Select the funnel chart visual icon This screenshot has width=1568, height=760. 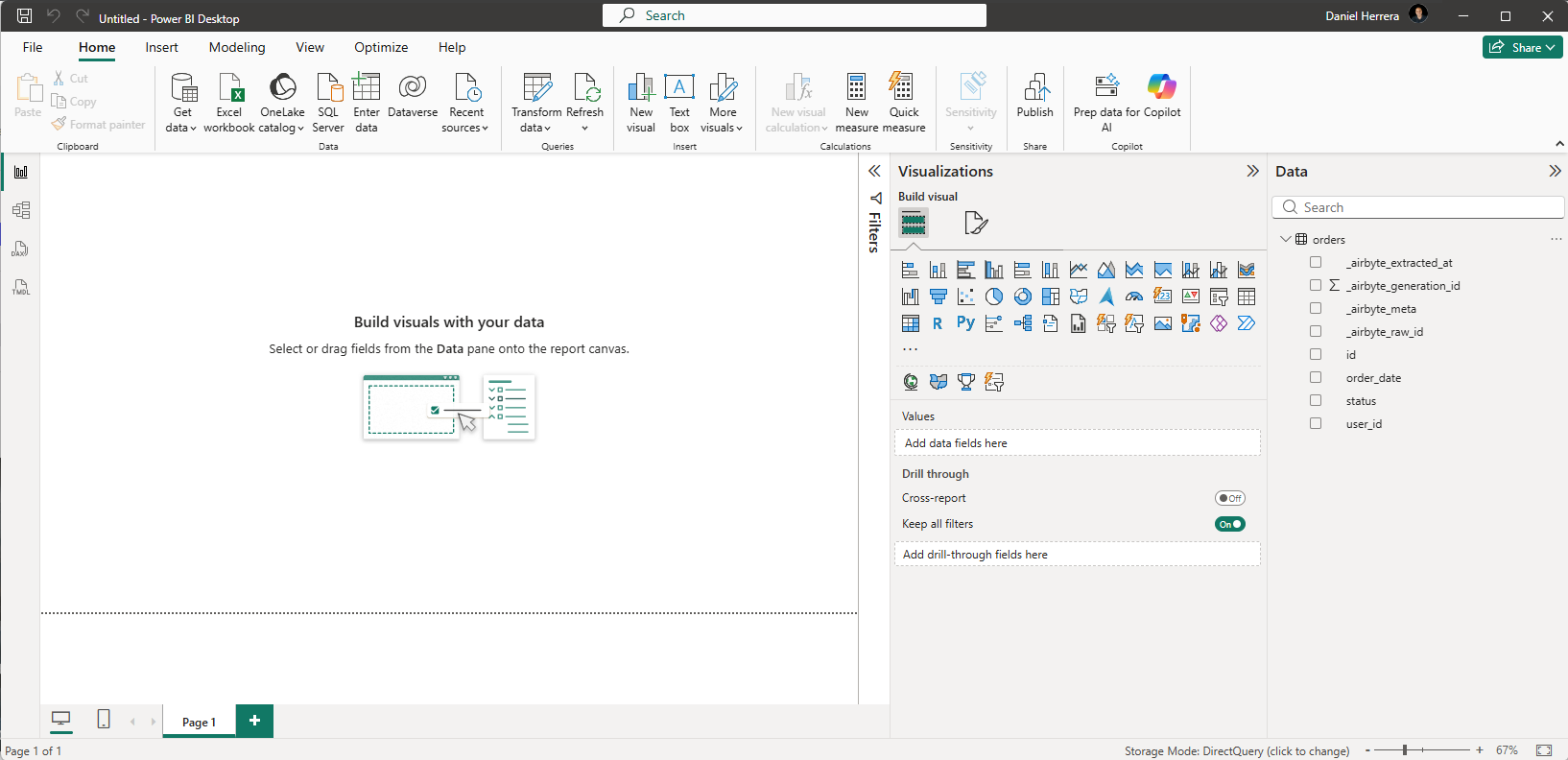click(x=938, y=297)
